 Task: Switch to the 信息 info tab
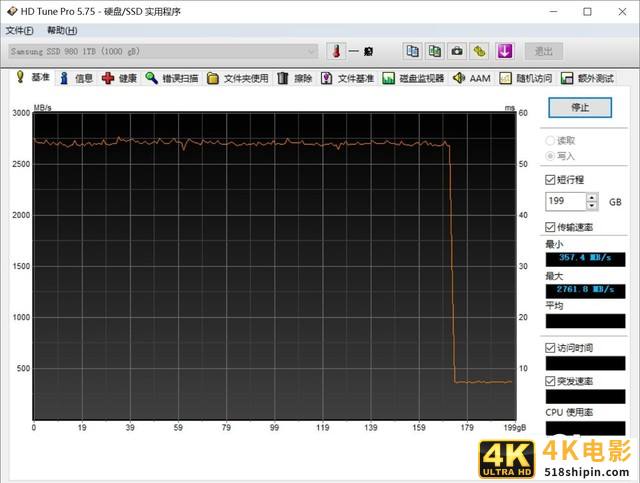click(76, 78)
